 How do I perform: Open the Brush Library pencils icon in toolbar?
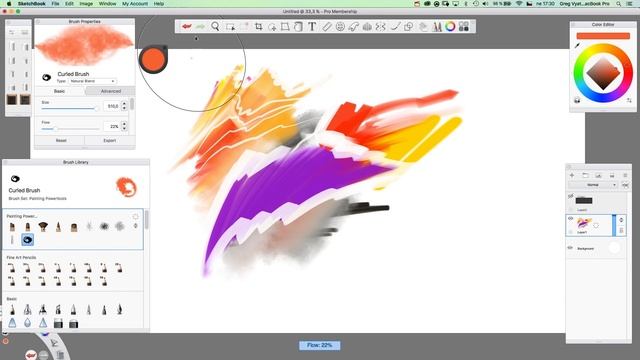tap(437, 27)
